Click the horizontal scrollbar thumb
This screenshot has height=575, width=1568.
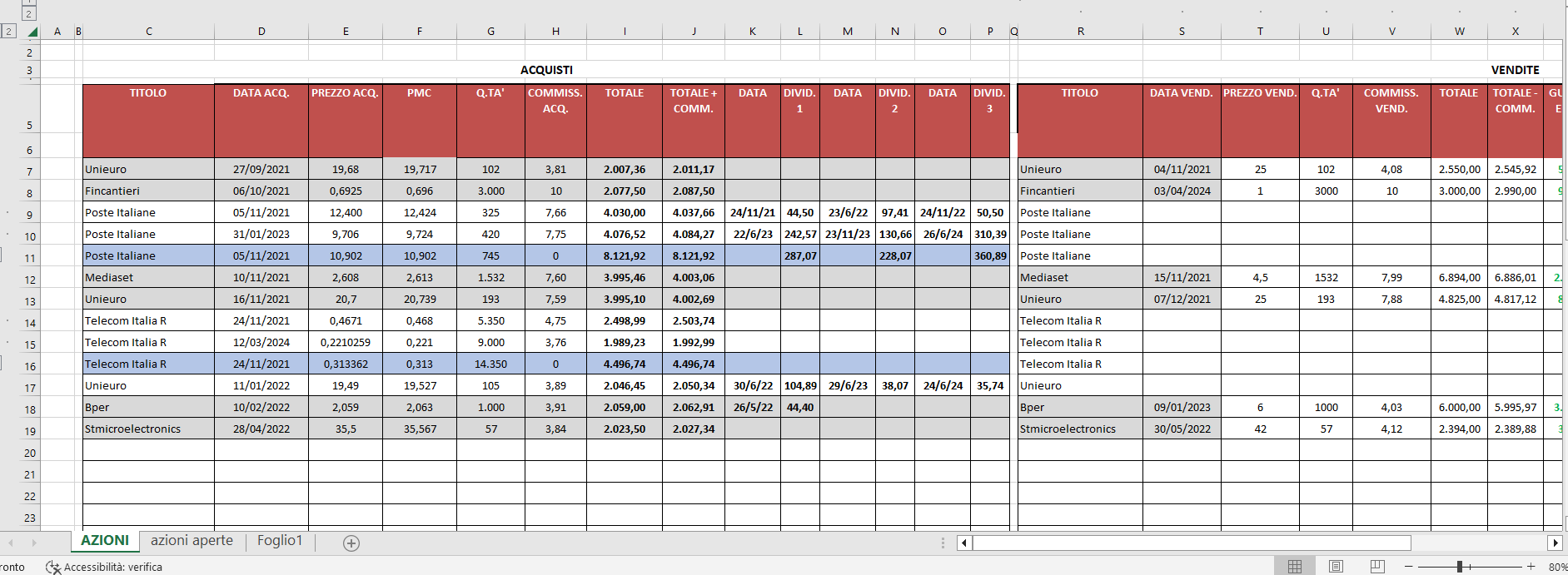click(1192, 543)
